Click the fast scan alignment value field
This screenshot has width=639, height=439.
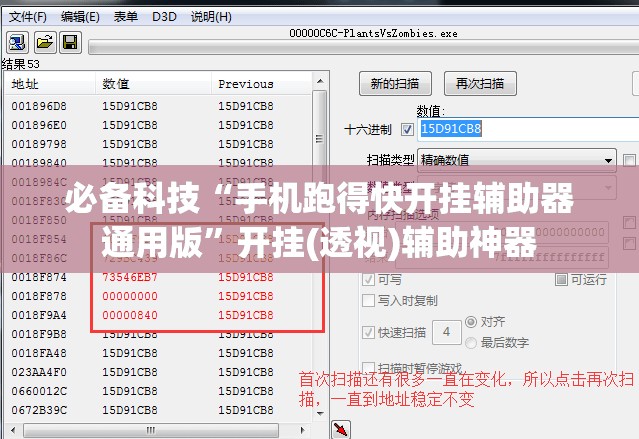447,332
